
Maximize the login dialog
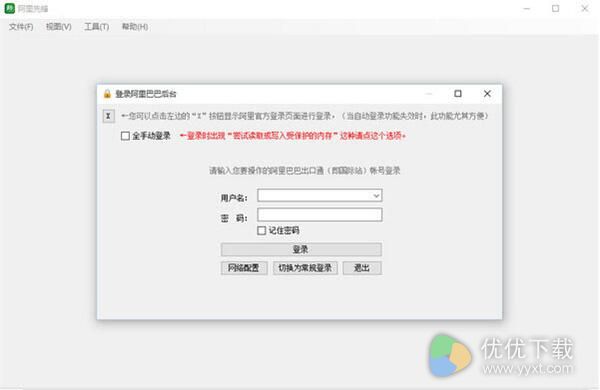pos(458,94)
